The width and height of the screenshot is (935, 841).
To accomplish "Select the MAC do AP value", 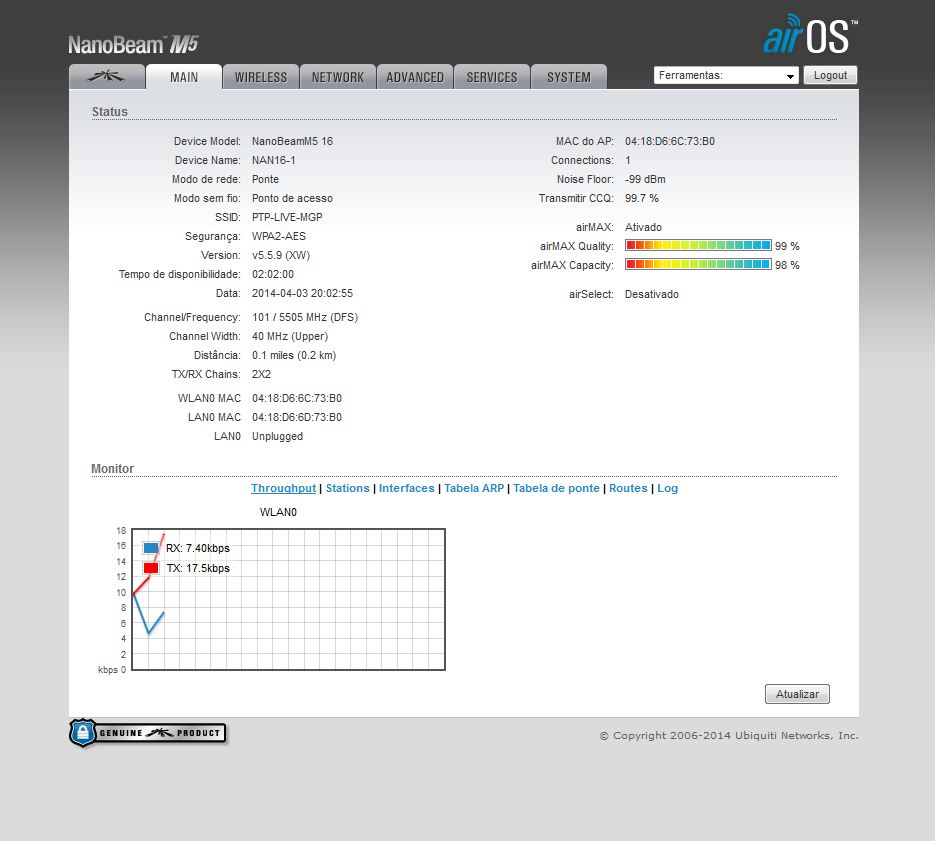I will pos(670,141).
